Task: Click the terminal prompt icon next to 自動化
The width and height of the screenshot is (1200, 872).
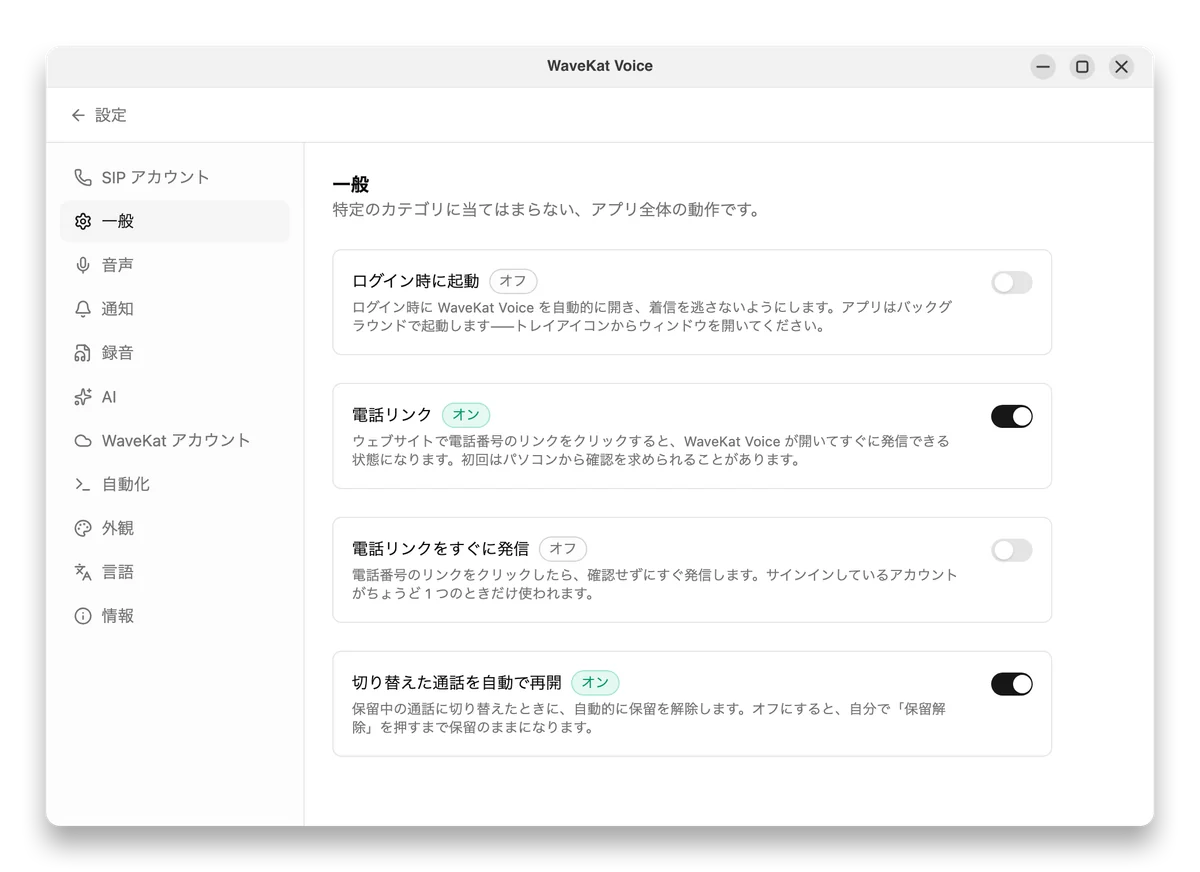Action: pos(83,484)
